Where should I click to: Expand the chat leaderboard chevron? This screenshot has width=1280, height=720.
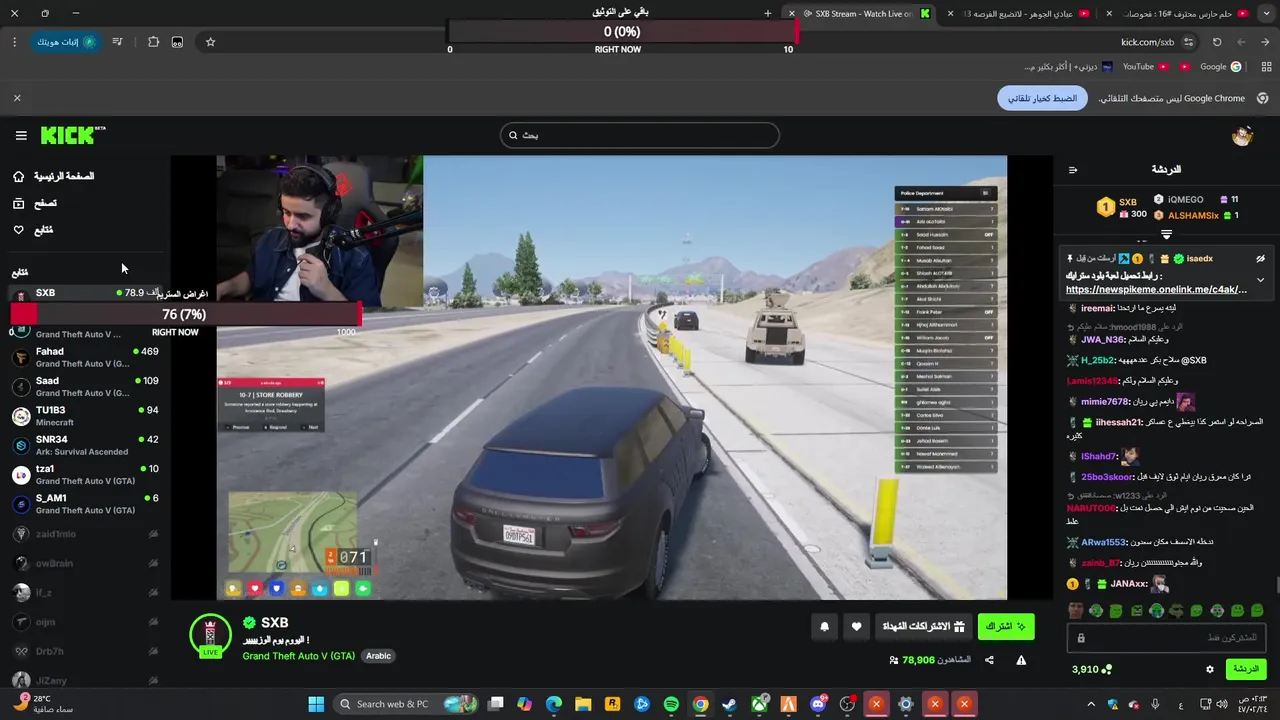[1166, 234]
